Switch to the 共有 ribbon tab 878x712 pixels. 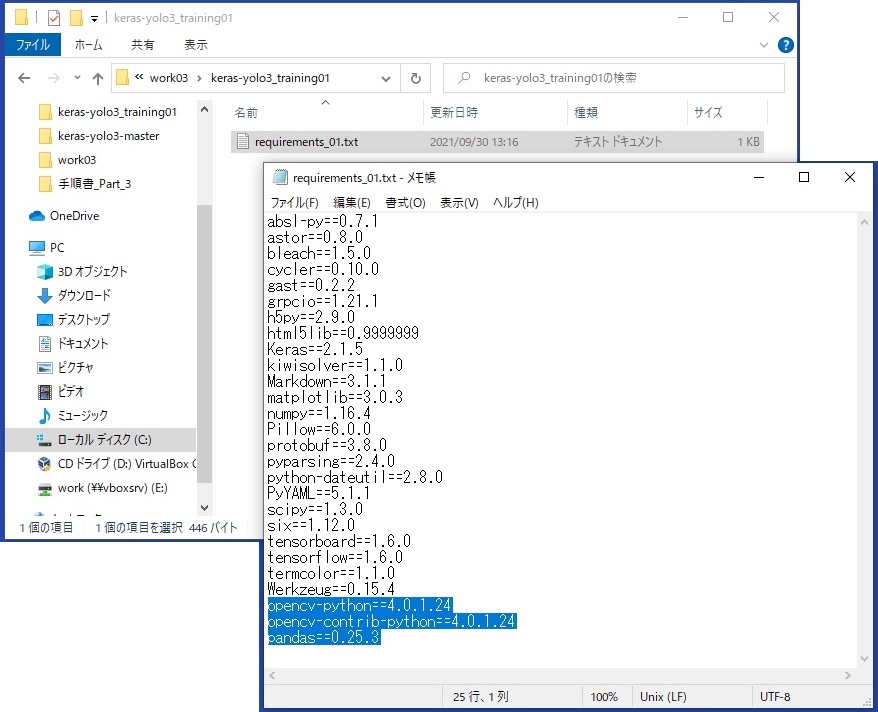point(142,45)
